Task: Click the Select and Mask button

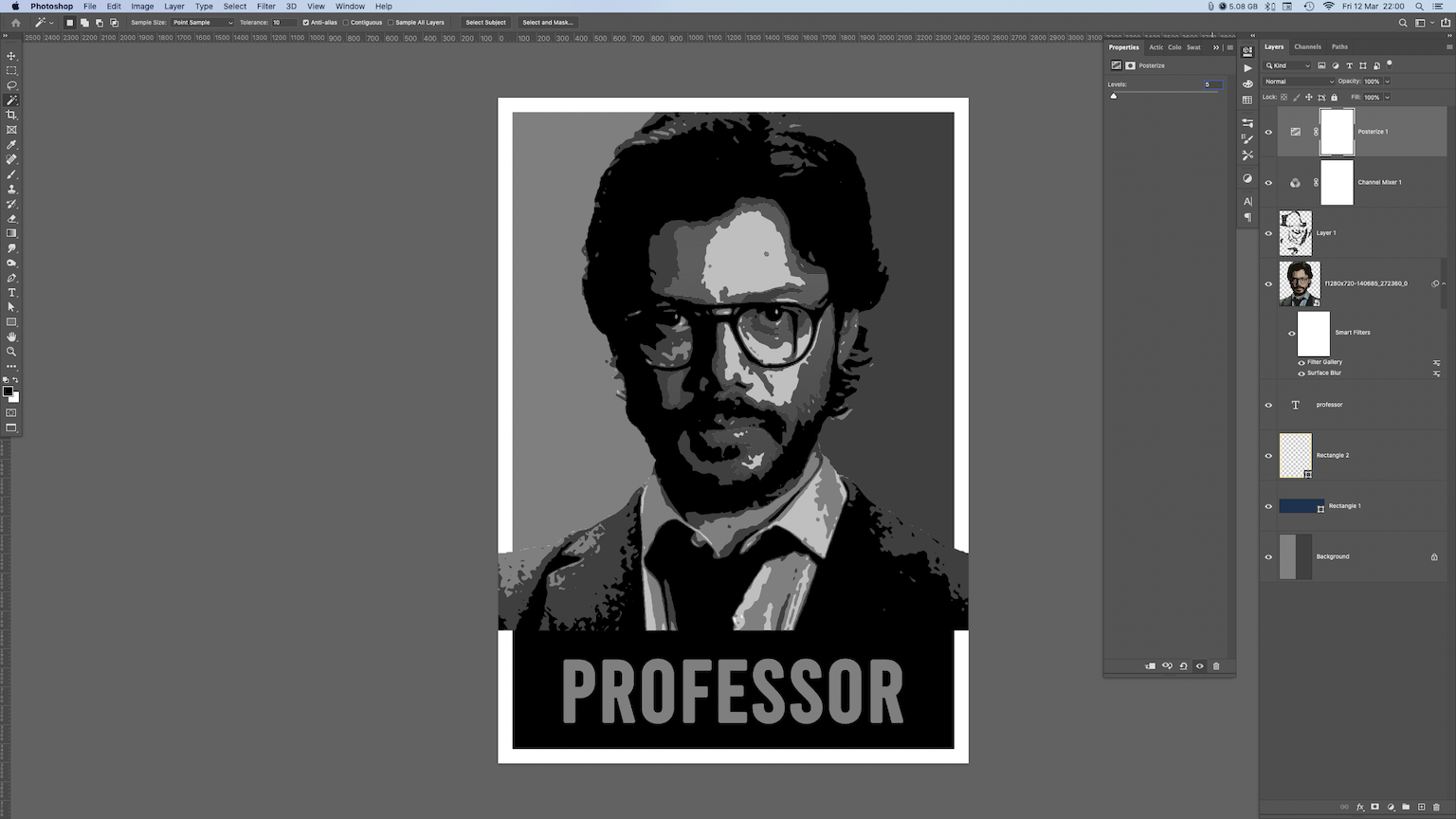Action: pyautogui.click(x=548, y=23)
